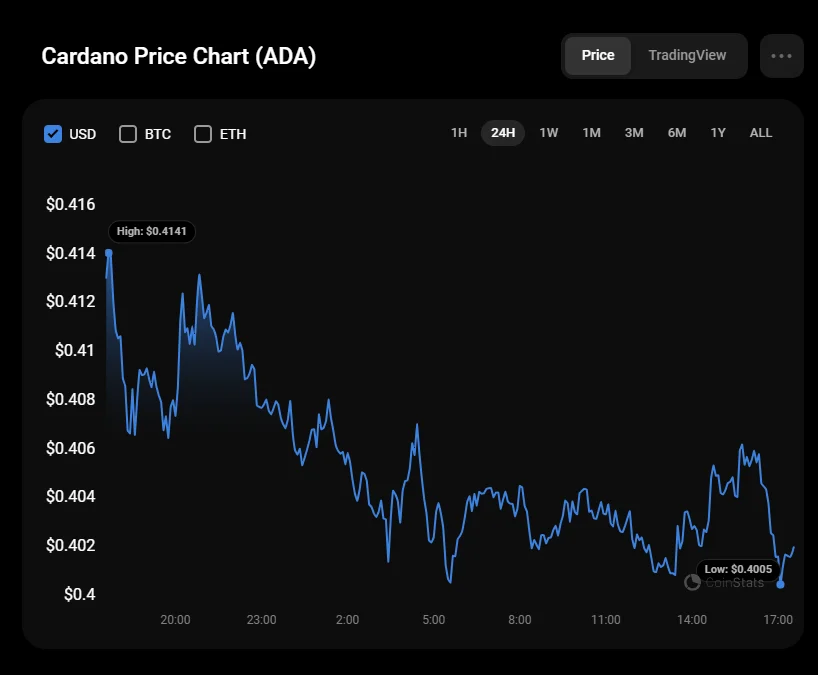Image resolution: width=818 pixels, height=675 pixels.
Task: Click the Low: $0.4005 price label
Action: (x=739, y=569)
